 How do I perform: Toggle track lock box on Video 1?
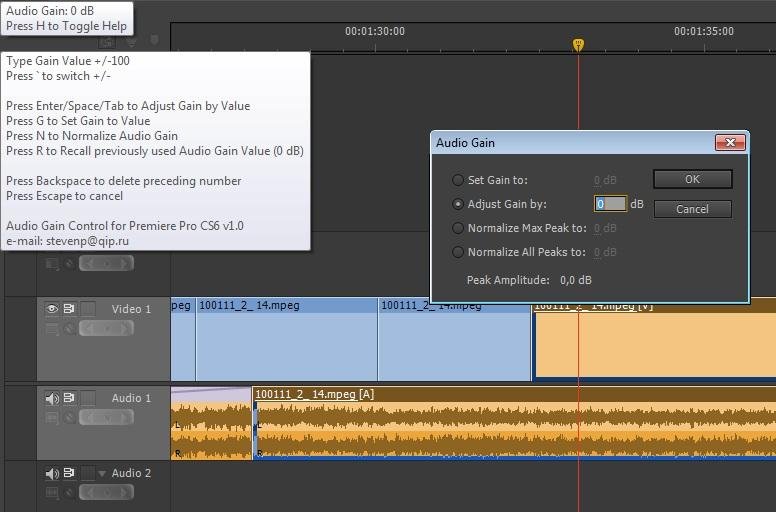[x=88, y=309]
